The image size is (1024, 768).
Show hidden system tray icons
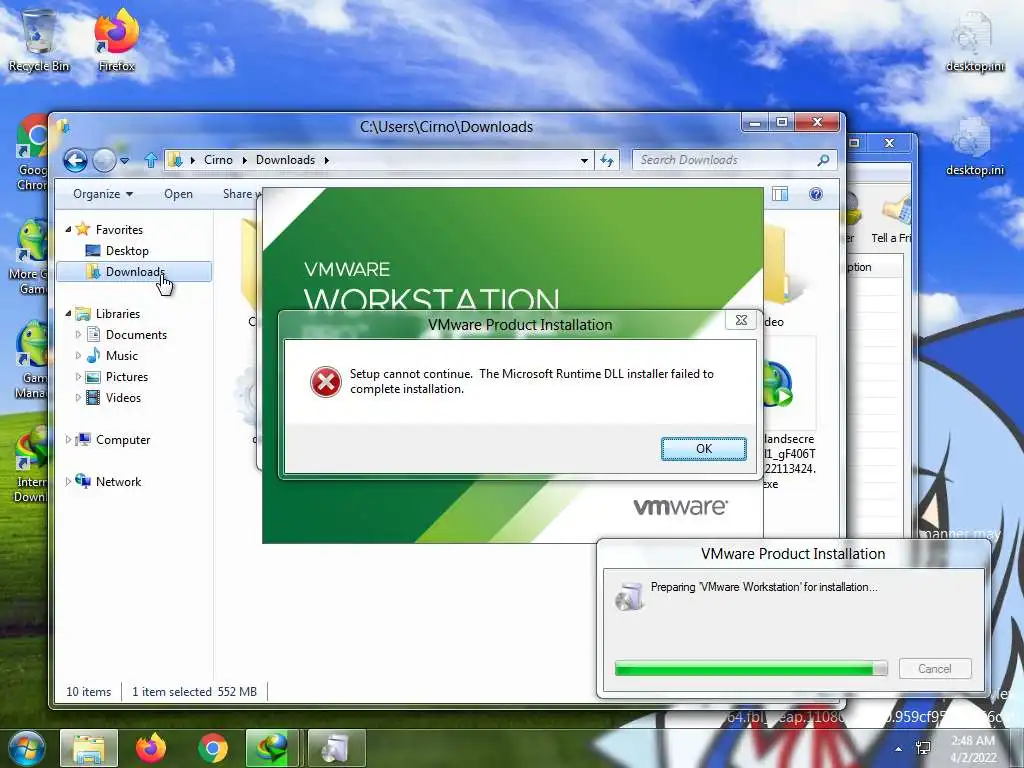(x=899, y=749)
